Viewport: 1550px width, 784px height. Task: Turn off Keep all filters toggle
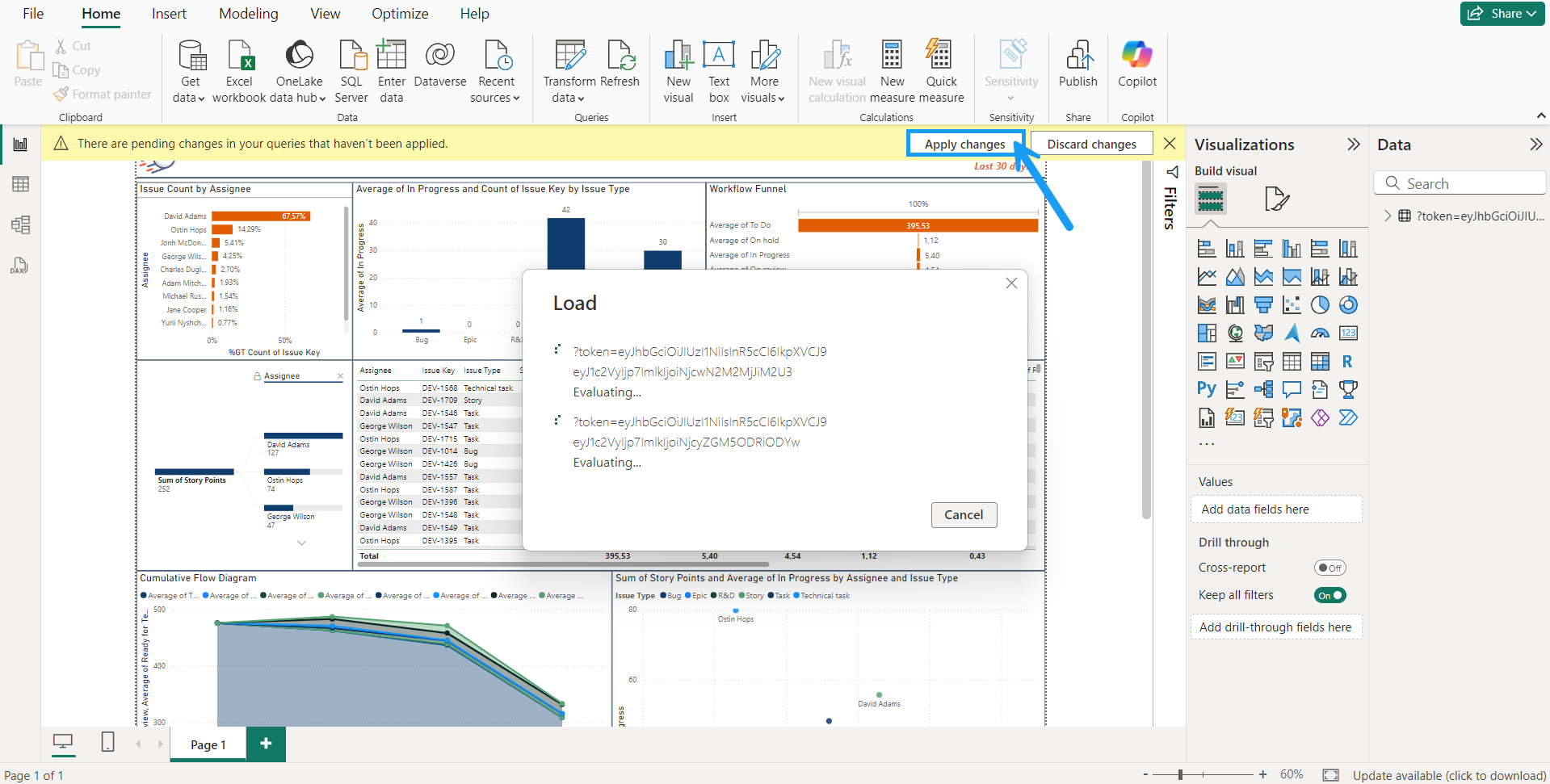[x=1329, y=595]
